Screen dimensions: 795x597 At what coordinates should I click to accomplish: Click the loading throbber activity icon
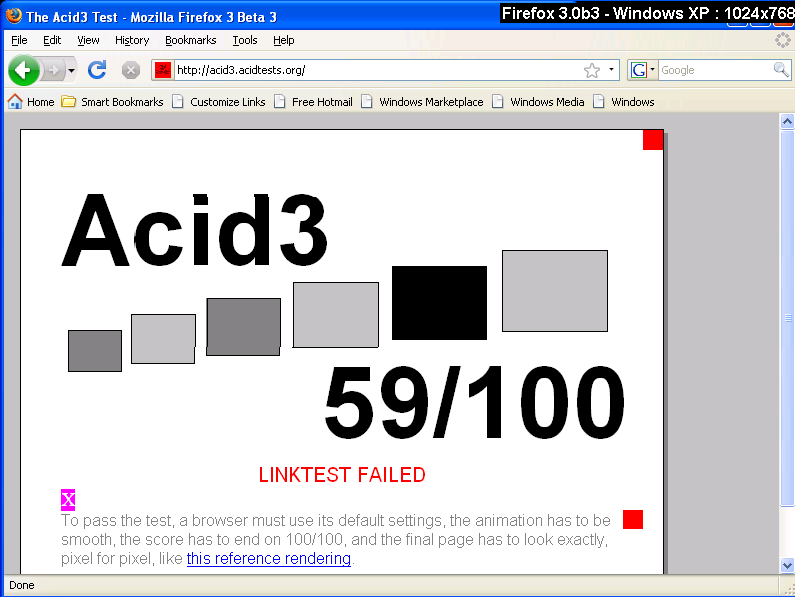(783, 40)
